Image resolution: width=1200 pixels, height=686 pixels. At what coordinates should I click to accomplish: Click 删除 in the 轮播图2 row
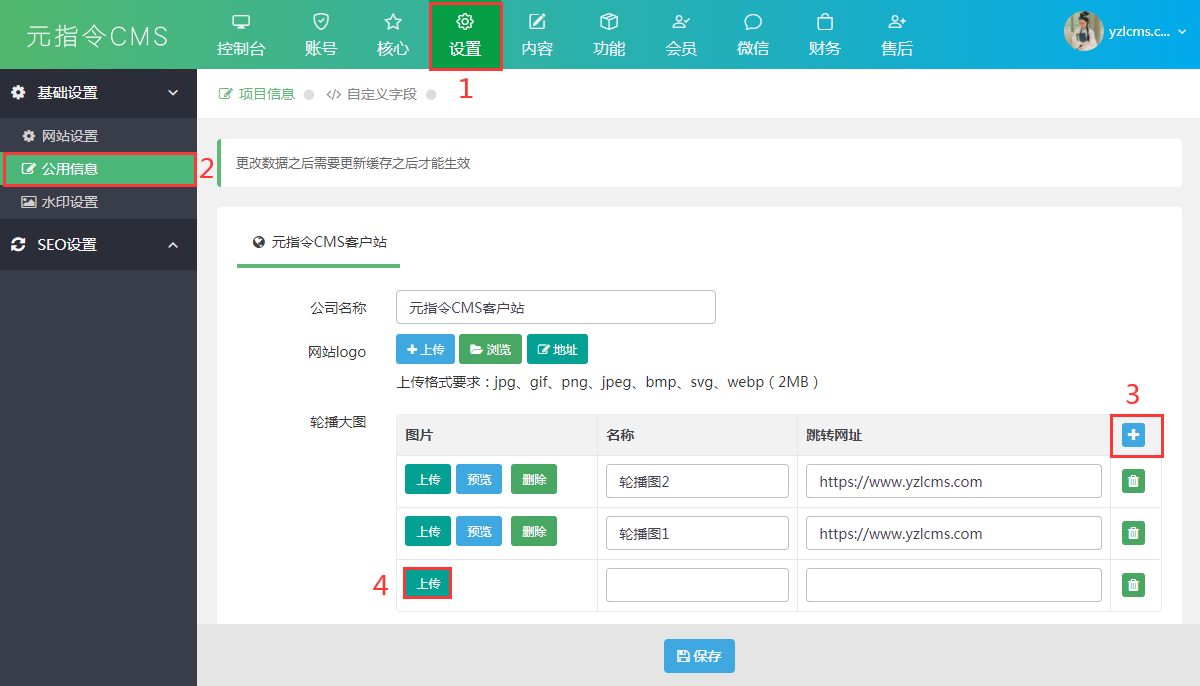pos(534,479)
